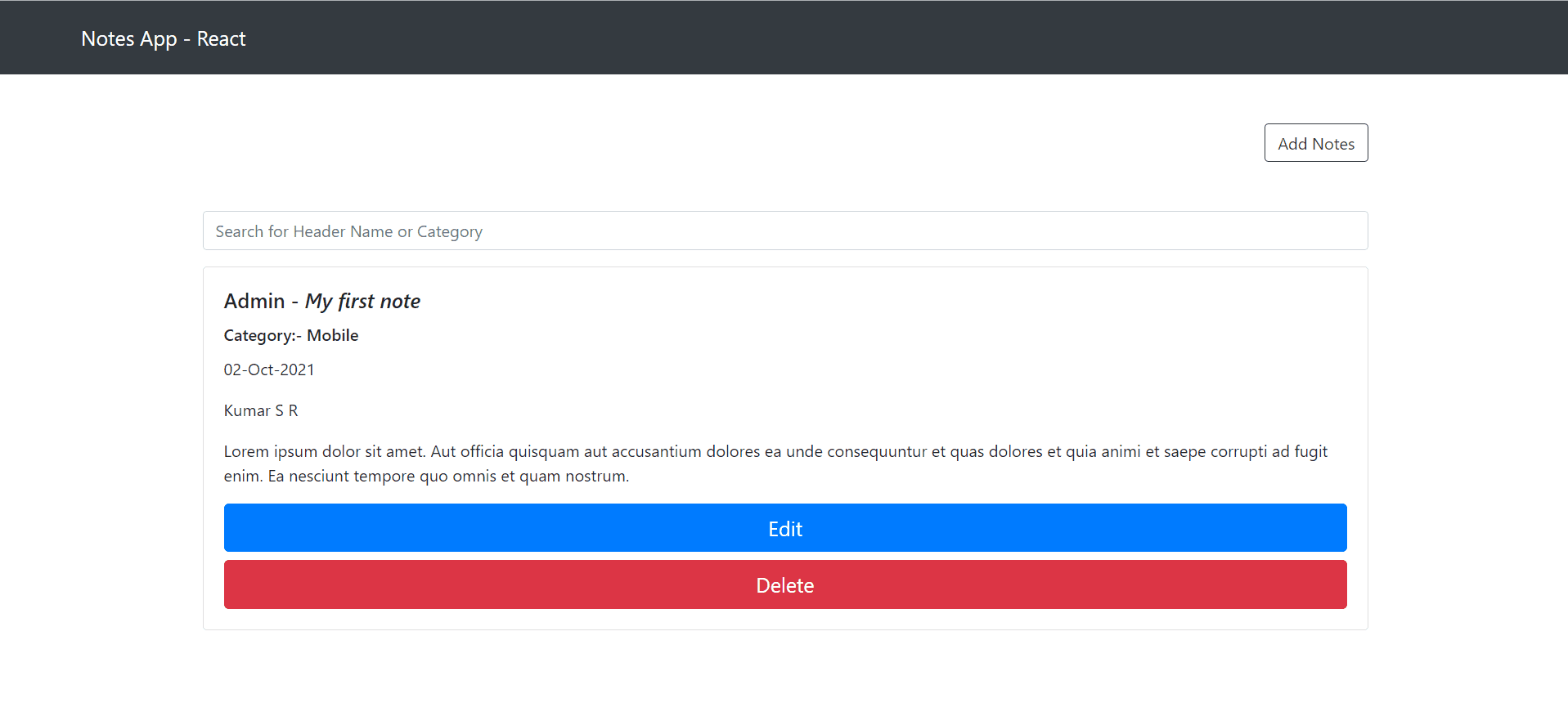1568x721 pixels.
Task: Open the Notes App - React brand link
Action: pos(164,38)
